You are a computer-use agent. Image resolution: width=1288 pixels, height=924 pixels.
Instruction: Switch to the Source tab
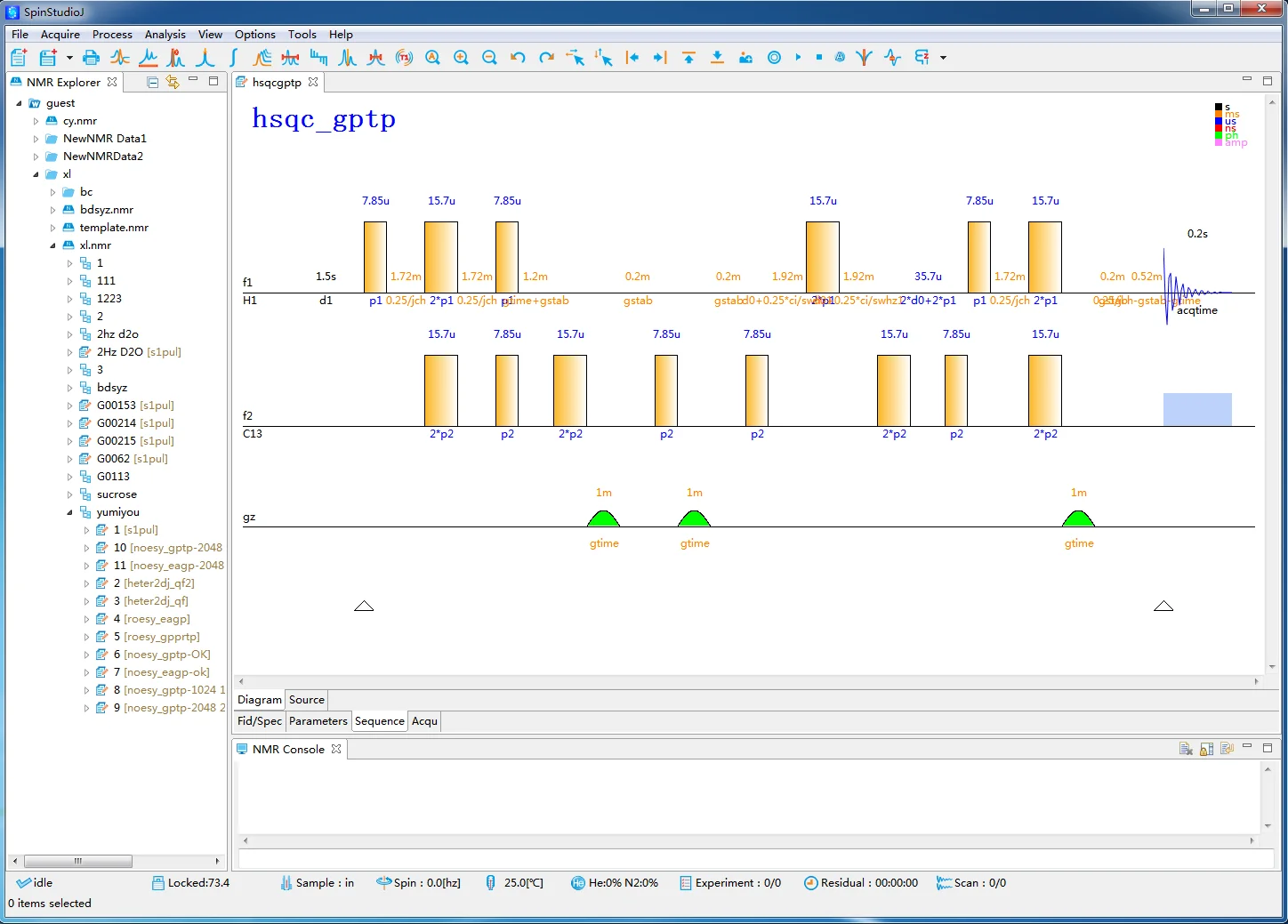point(306,700)
